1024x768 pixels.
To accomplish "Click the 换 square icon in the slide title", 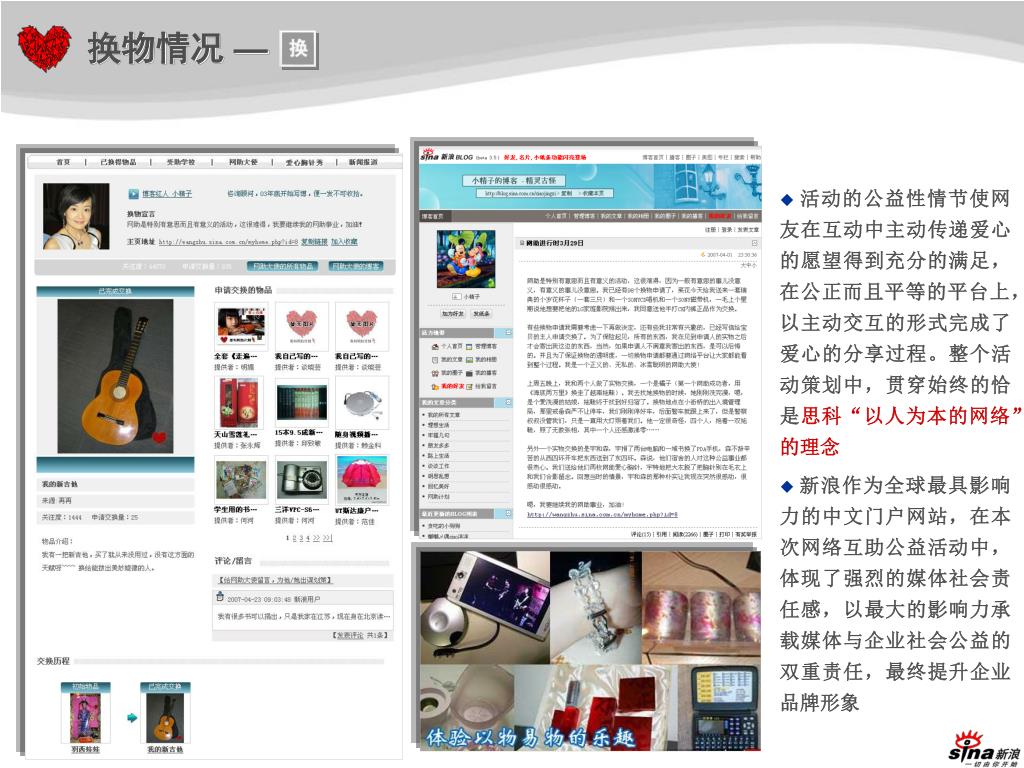I will point(299,49).
